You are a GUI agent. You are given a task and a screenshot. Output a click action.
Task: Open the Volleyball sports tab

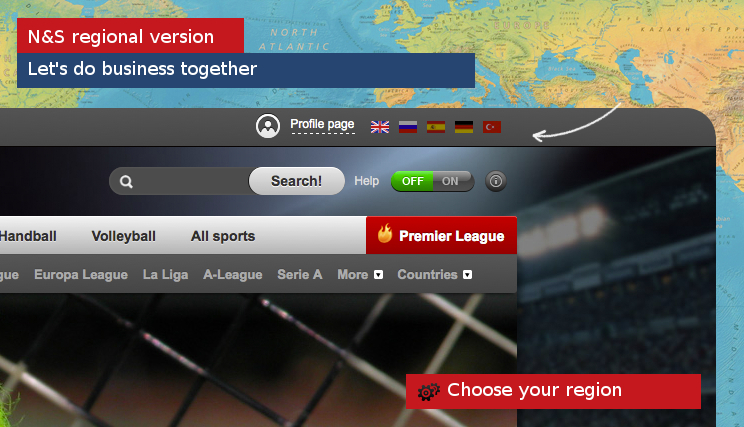click(x=123, y=236)
